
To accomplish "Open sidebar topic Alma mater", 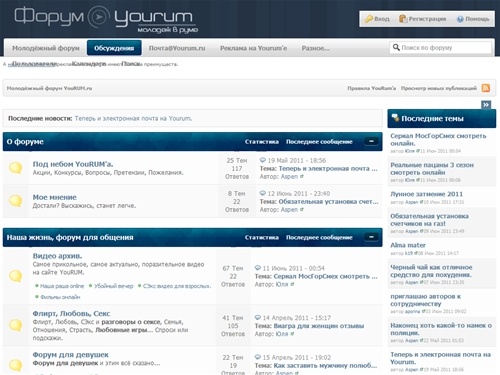I will pyautogui.click(x=408, y=245).
